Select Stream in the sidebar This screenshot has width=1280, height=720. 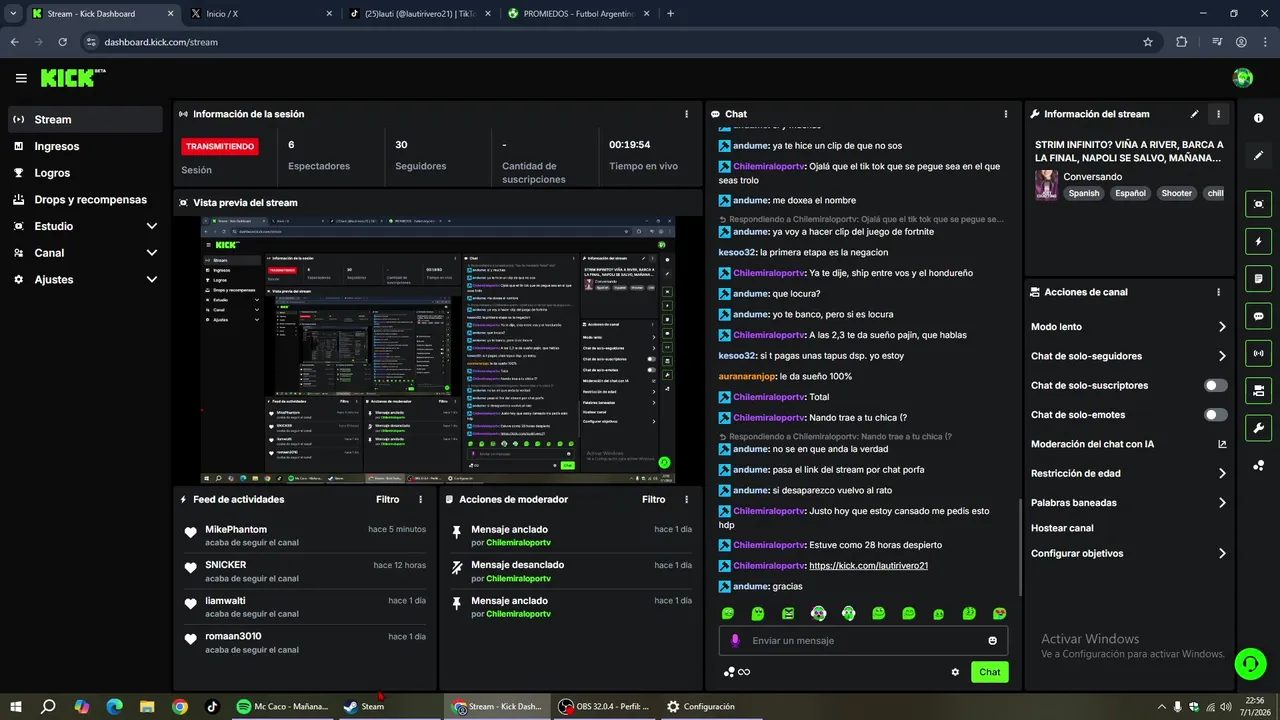click(85, 119)
